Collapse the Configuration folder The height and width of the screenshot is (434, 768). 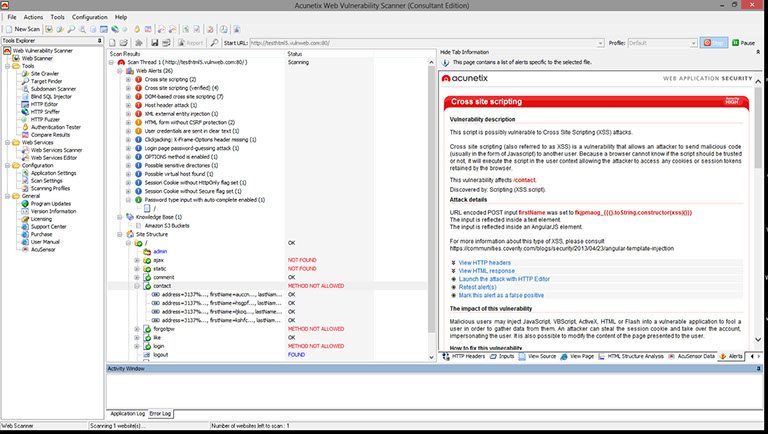click(7, 166)
